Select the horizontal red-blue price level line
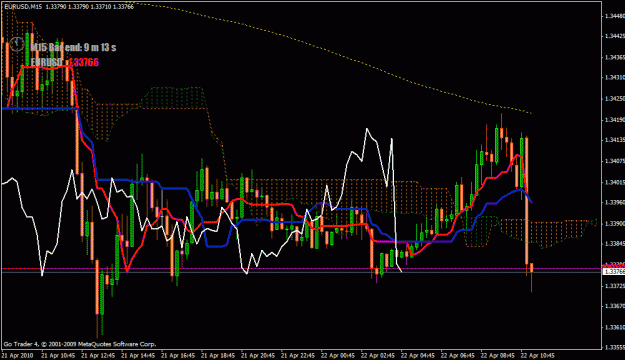This screenshot has height=360, width=625. (301, 269)
